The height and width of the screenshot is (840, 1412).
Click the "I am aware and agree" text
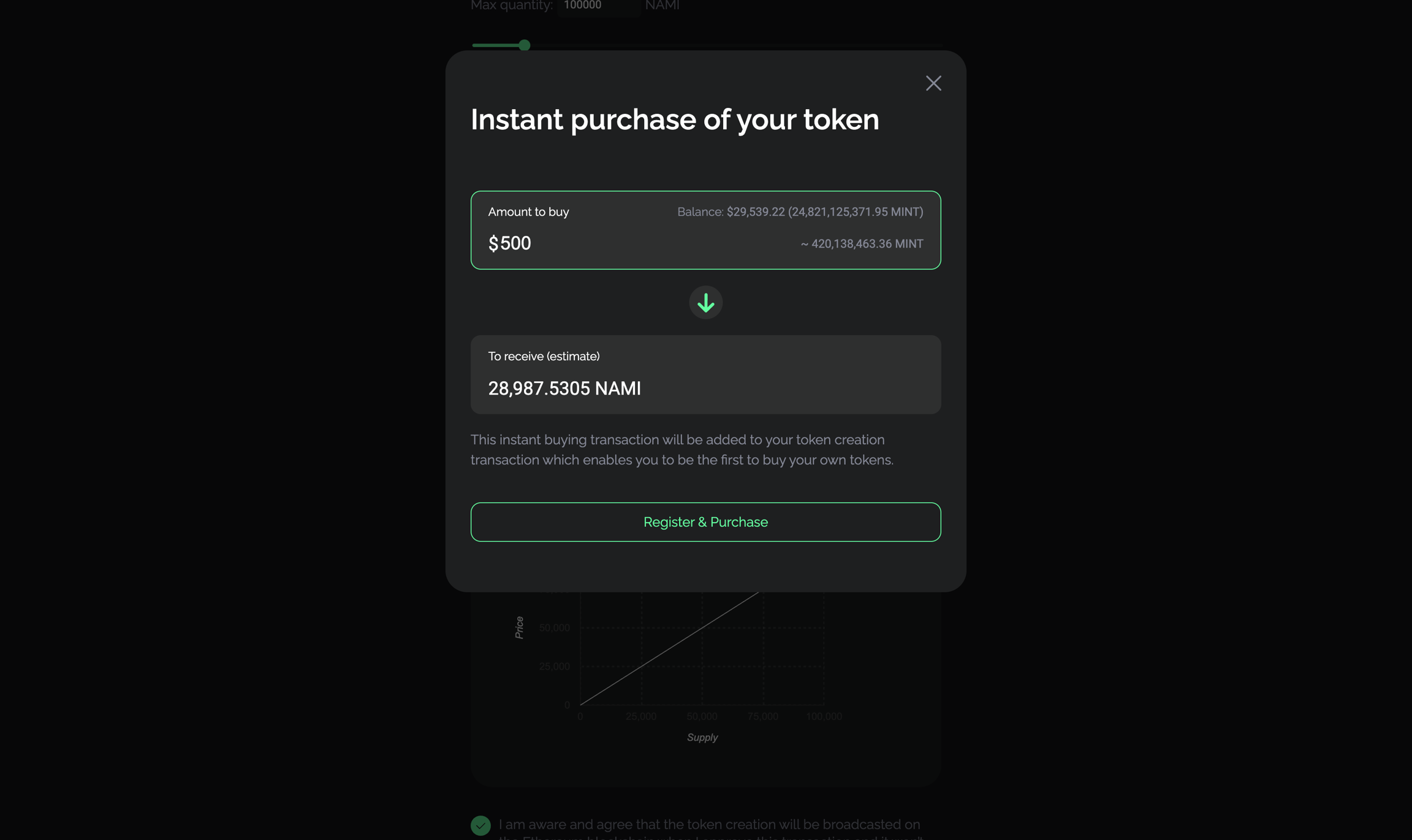[x=709, y=825]
